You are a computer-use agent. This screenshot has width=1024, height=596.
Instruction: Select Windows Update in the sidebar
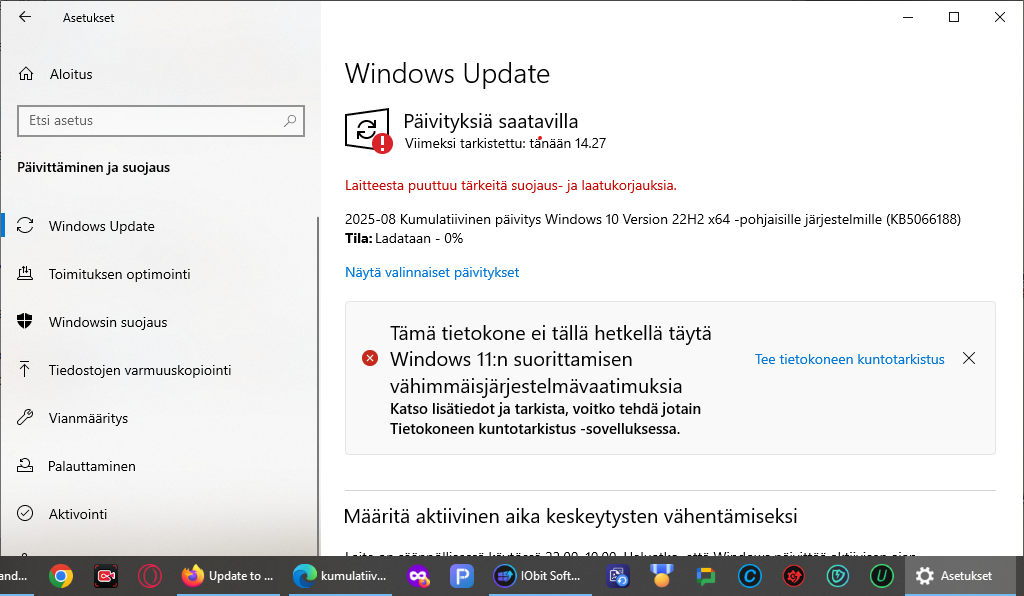(101, 226)
